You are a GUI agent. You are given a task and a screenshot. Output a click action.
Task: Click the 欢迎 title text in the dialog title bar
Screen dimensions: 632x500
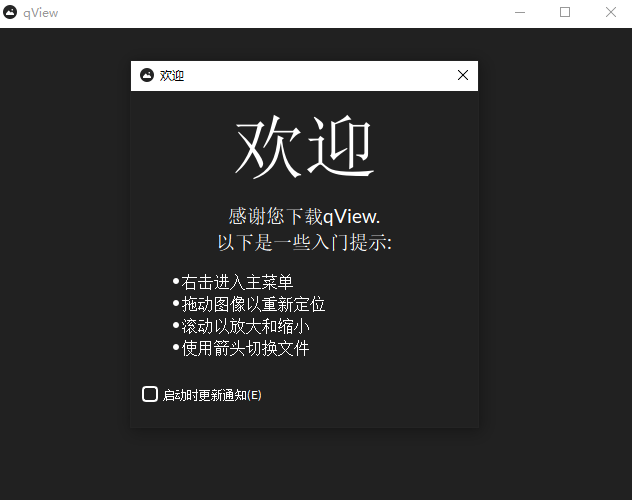pyautogui.click(x=172, y=76)
